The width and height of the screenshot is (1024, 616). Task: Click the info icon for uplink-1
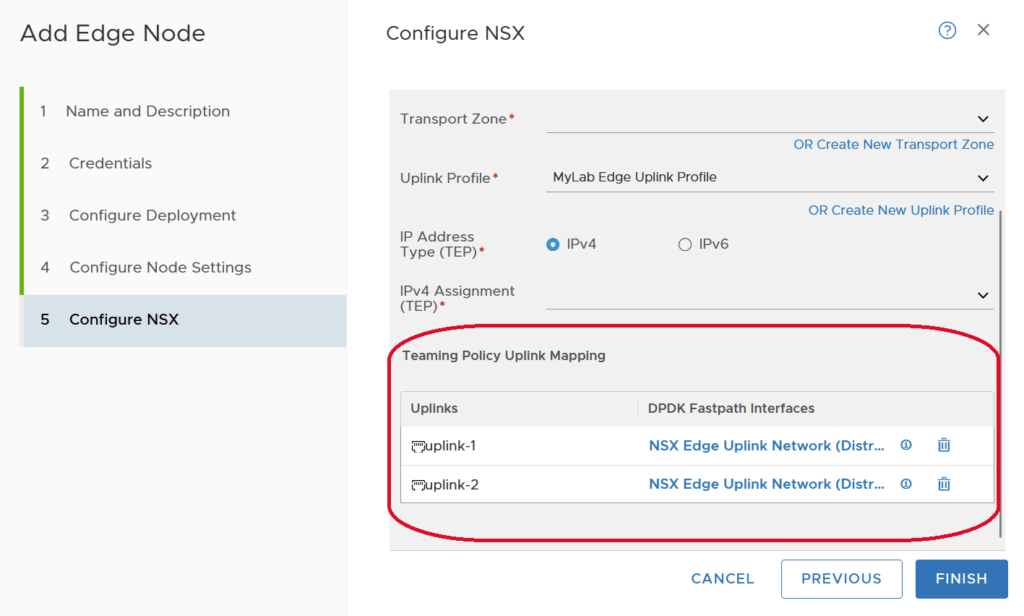point(906,446)
